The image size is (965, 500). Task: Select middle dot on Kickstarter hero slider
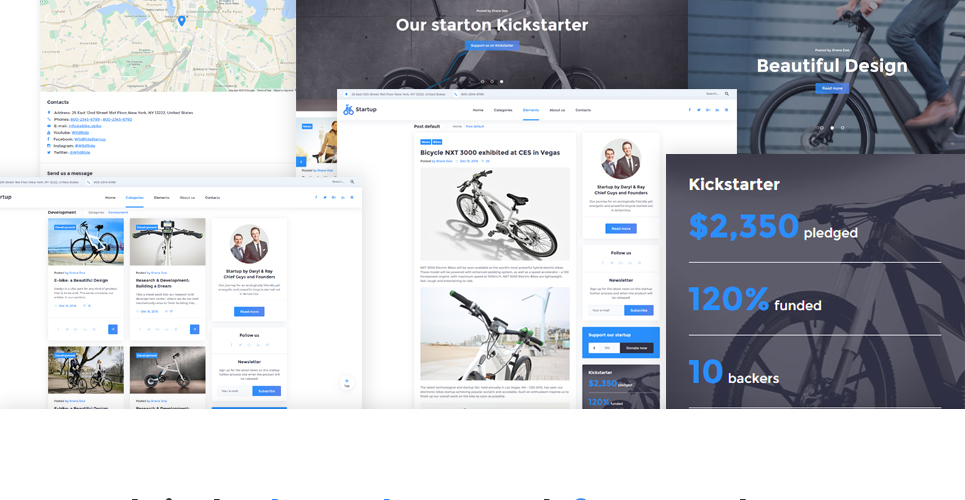[492, 81]
